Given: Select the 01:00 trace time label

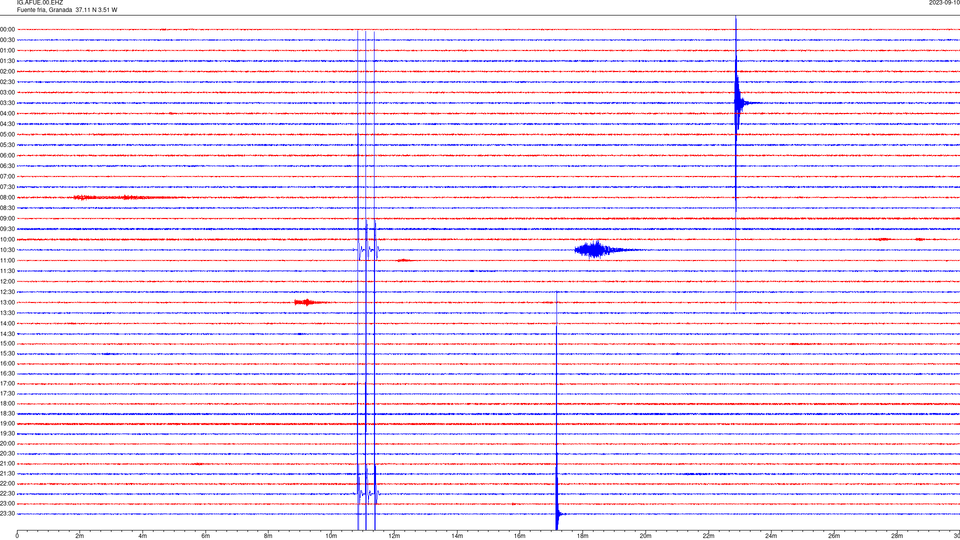Looking at the screenshot, I should click(x=7, y=50).
